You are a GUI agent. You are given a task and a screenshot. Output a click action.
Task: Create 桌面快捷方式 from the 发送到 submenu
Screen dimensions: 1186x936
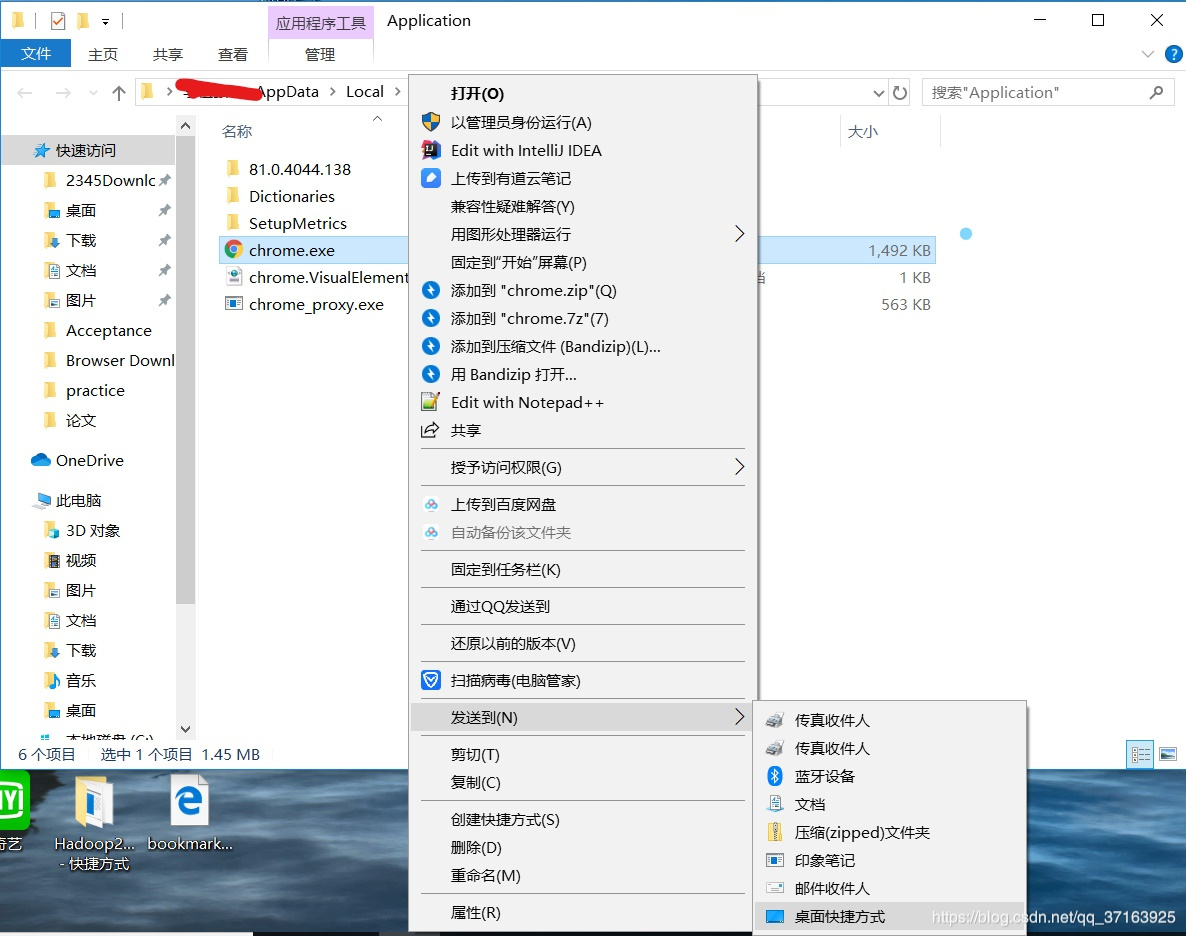tap(841, 916)
